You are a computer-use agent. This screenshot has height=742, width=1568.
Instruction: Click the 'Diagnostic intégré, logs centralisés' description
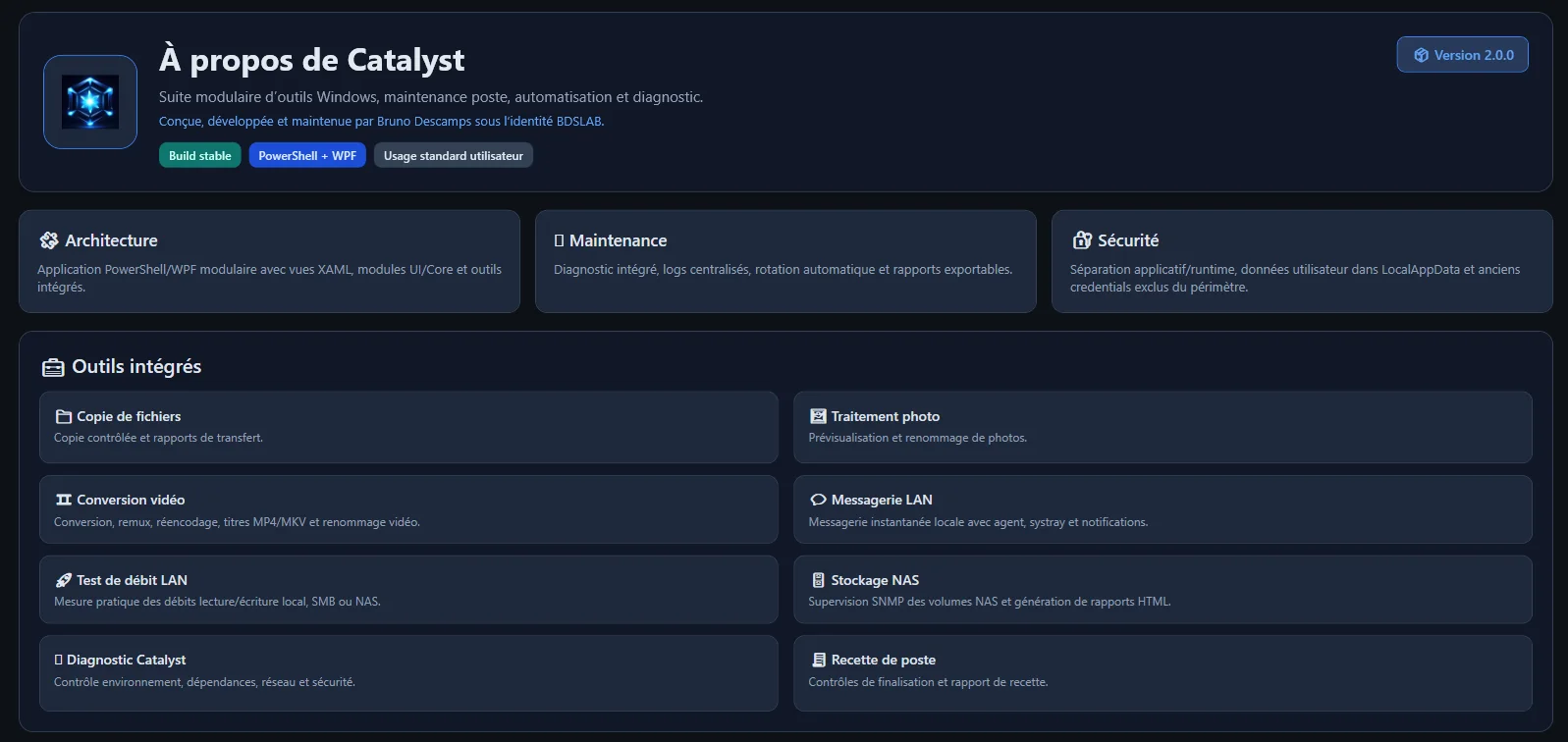coord(784,269)
